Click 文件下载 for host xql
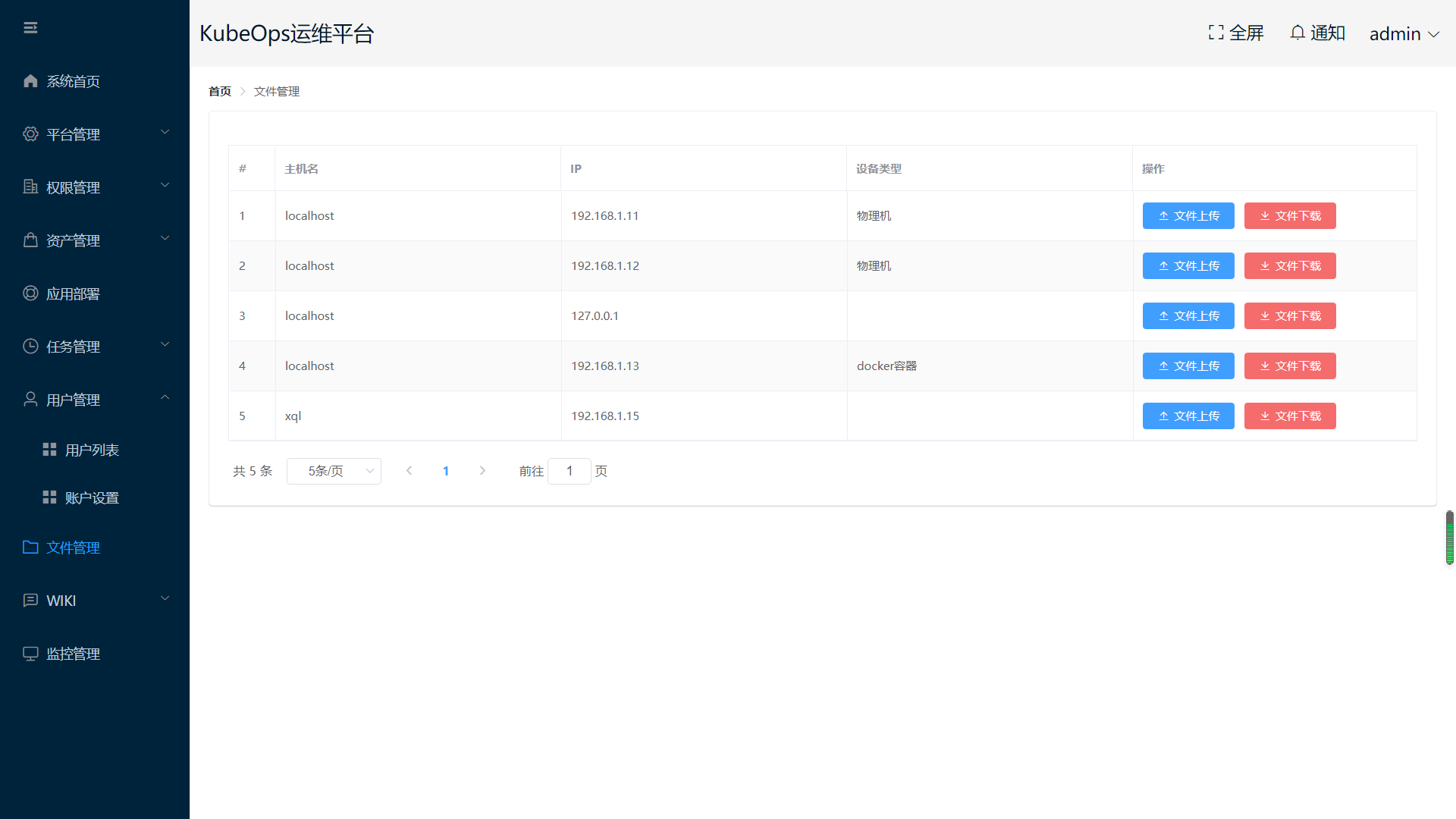This screenshot has width=1456, height=819. [1289, 416]
